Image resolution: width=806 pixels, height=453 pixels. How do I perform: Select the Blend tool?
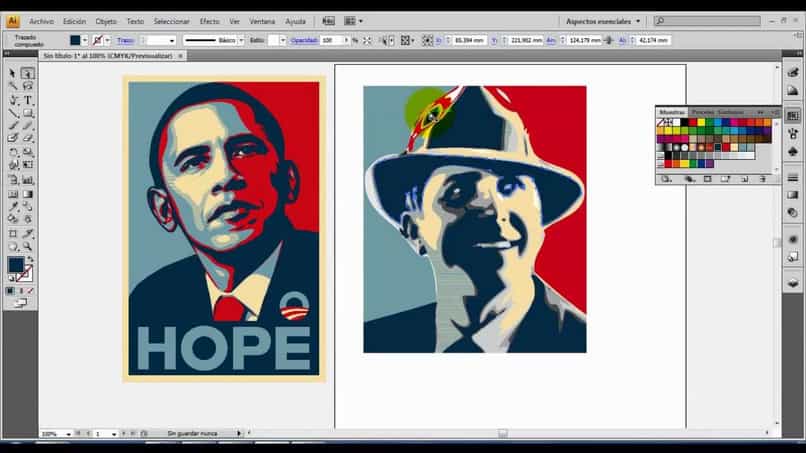click(x=28, y=207)
